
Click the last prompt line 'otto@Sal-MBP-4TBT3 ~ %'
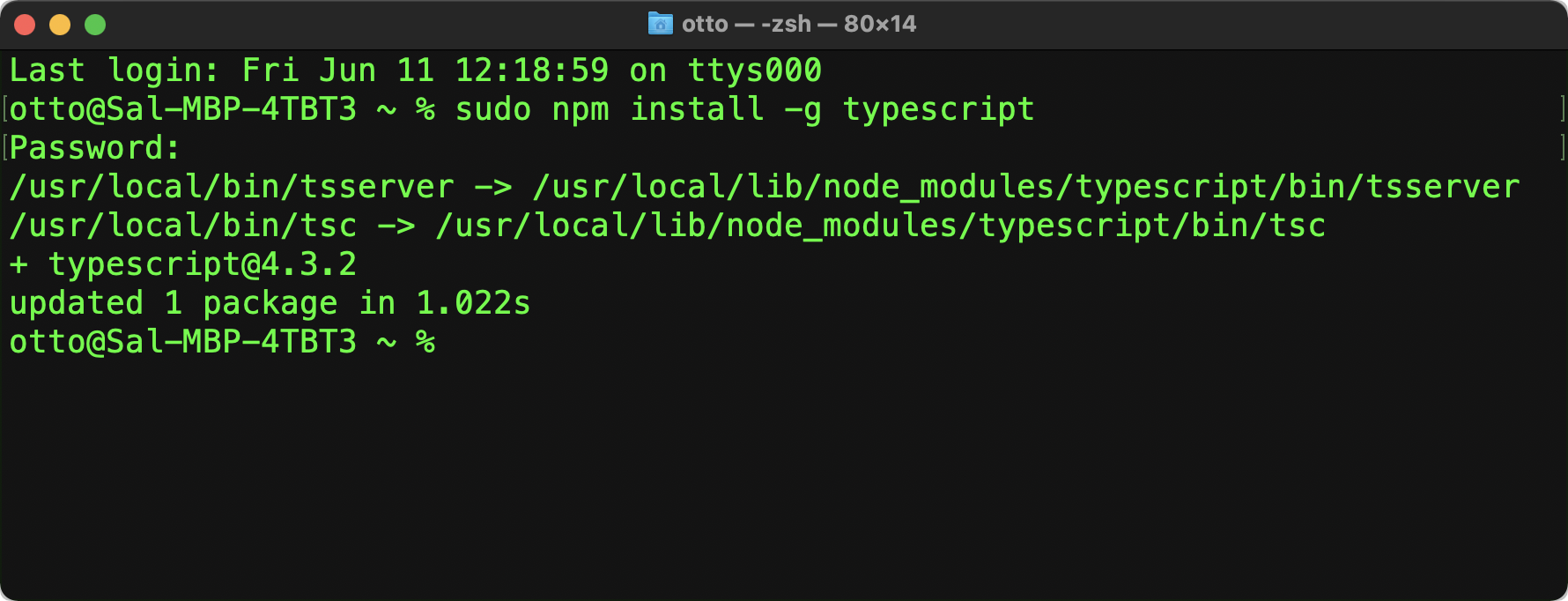click(x=221, y=342)
